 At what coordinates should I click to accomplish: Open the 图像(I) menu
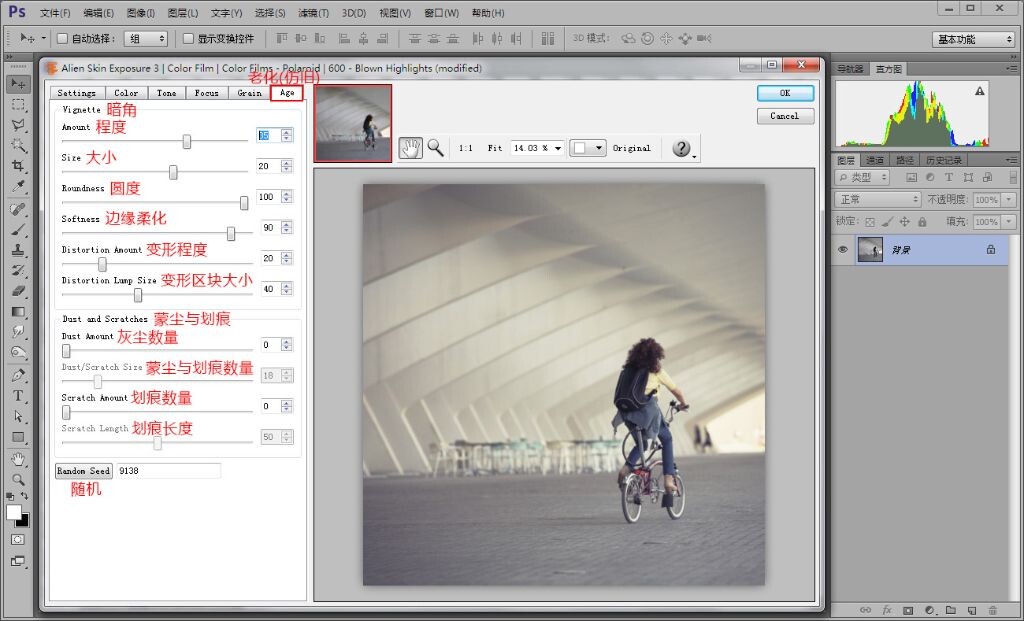tap(140, 12)
